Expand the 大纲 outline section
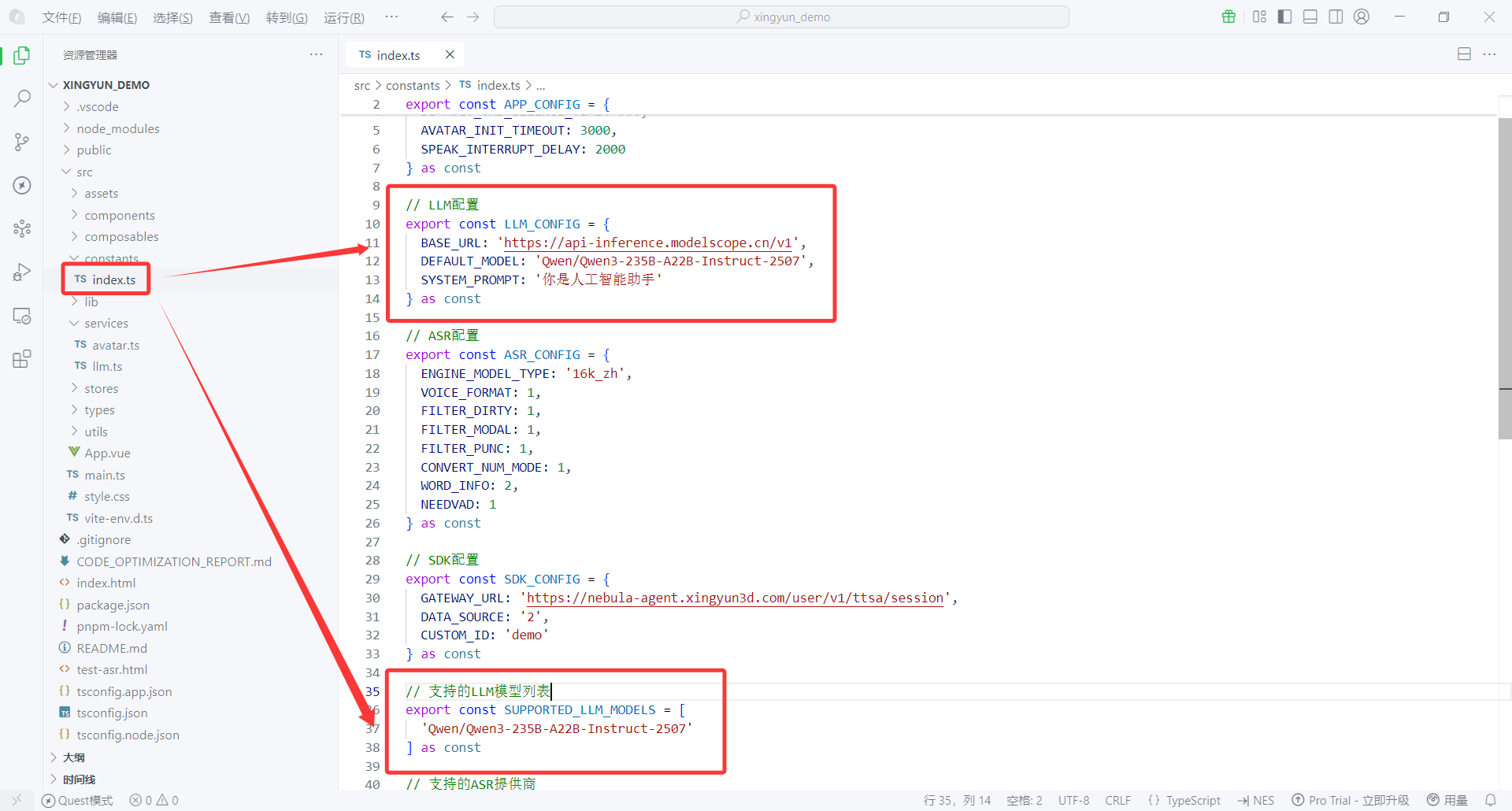Image resolution: width=1512 pixels, height=811 pixels. pos(73,757)
